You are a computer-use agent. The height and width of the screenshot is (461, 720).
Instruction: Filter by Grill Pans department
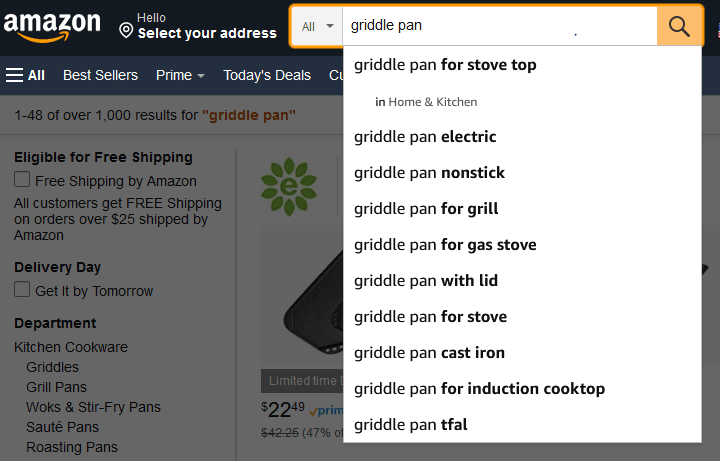pos(56,387)
